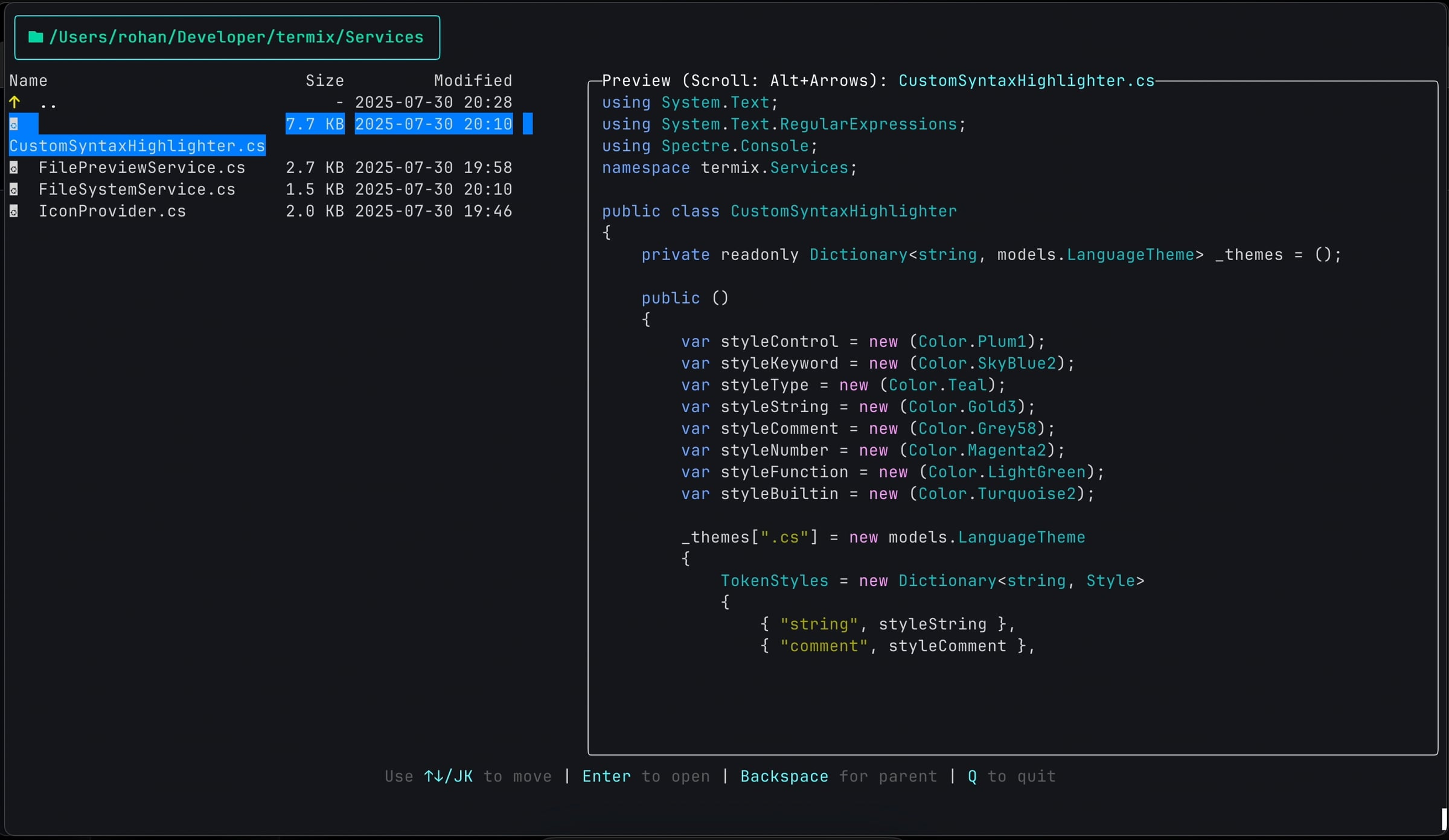Screen dimensions: 1449x840
Task: Click 'styleComment' line with Color.Grey58
Action: click(868, 428)
